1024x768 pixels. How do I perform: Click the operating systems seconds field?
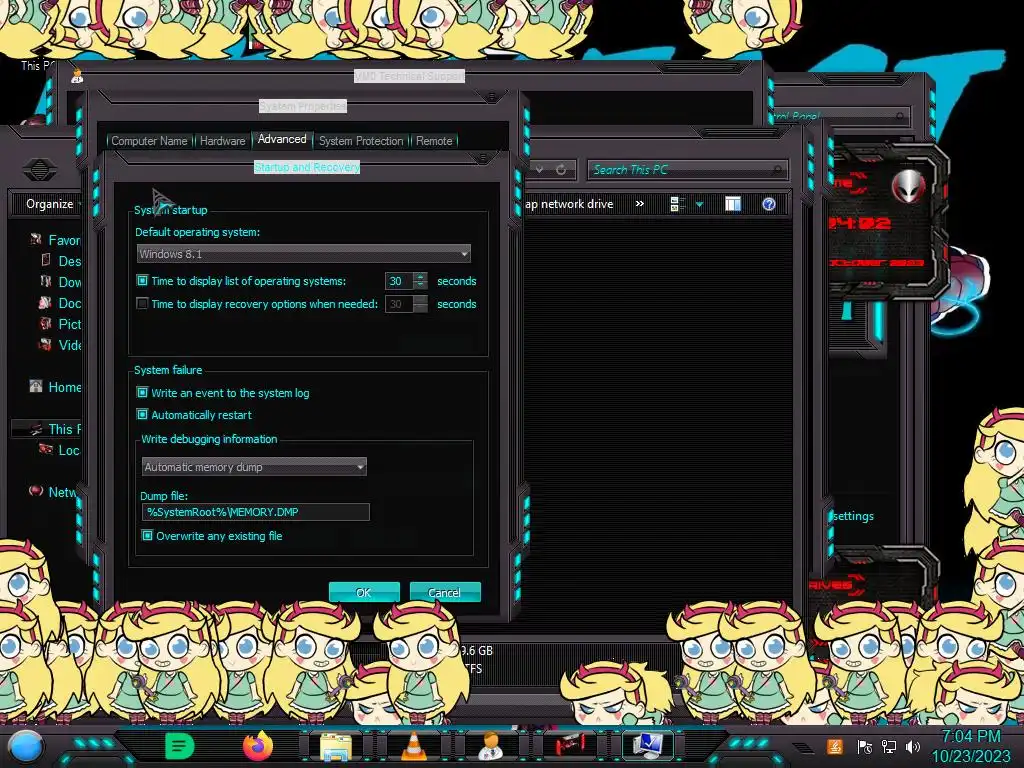pos(398,281)
